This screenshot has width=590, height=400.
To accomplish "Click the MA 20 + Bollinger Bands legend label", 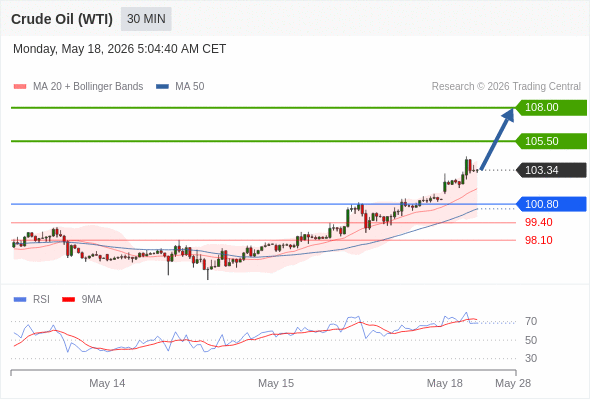I will (88, 87).
